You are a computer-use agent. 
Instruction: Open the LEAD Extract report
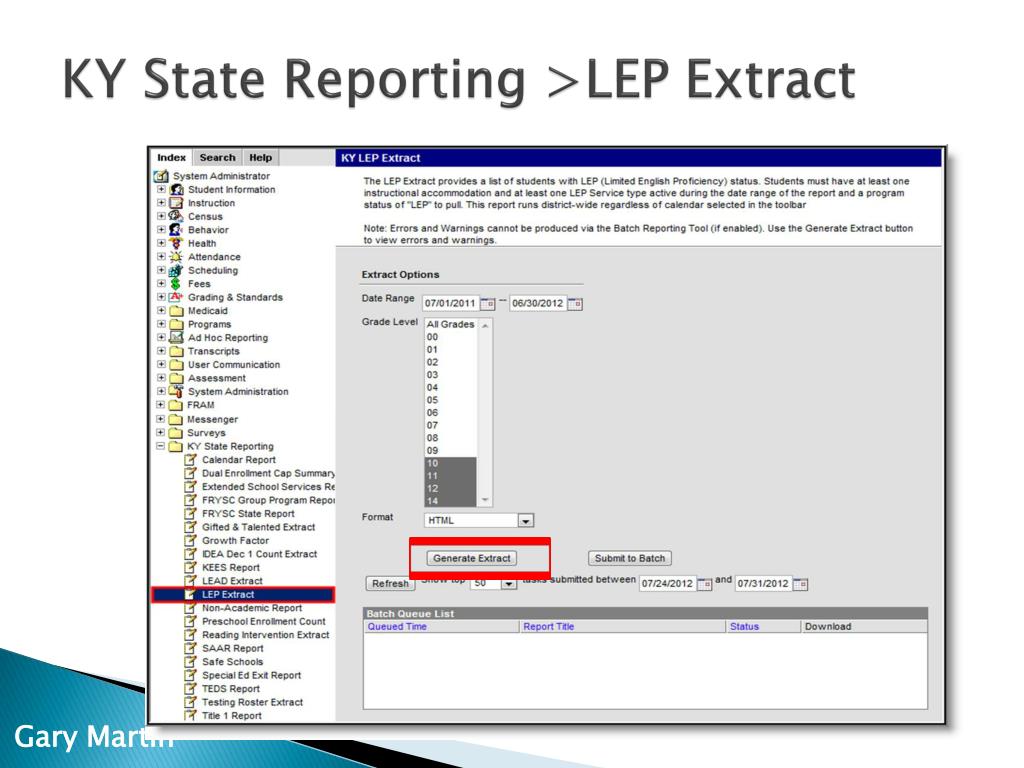232,581
